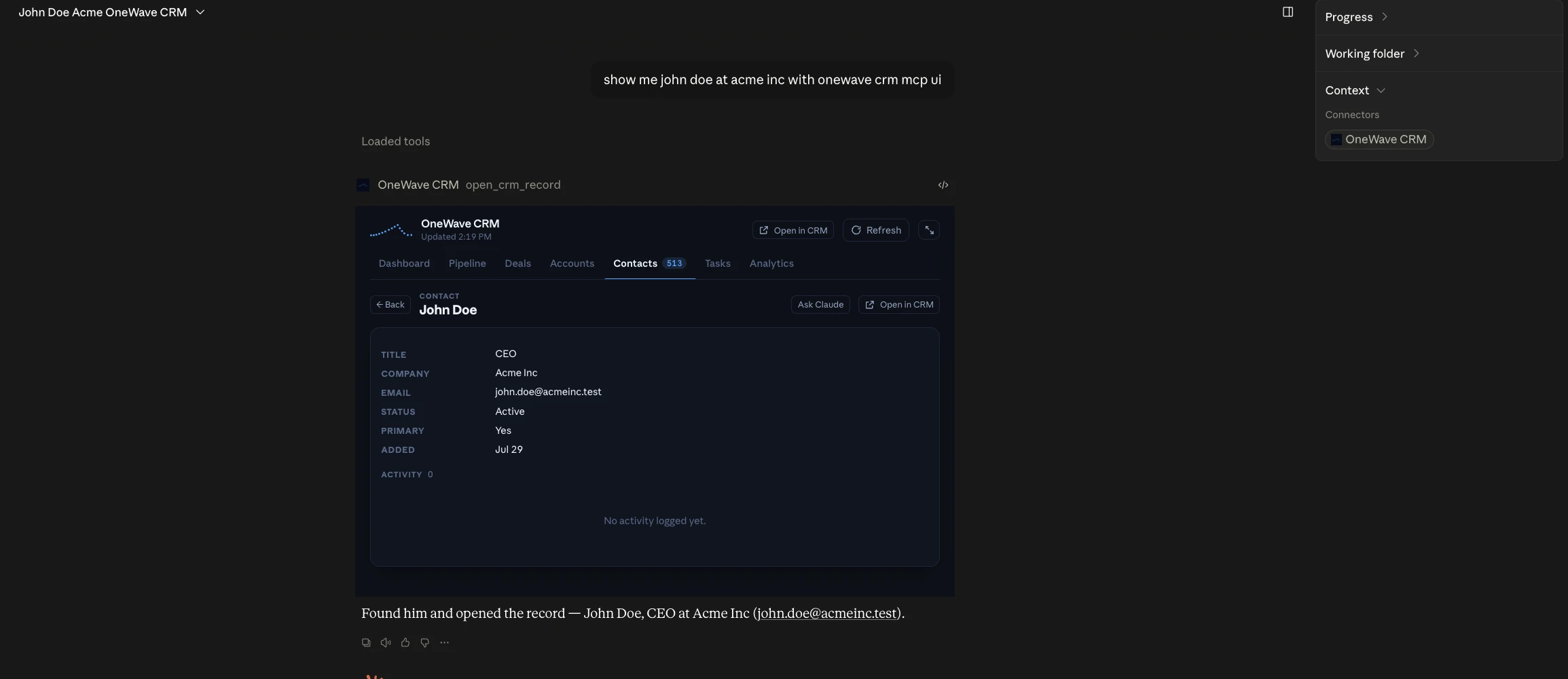The height and width of the screenshot is (679, 1568).
Task: Give the response a thumbs up
Action: point(405,642)
